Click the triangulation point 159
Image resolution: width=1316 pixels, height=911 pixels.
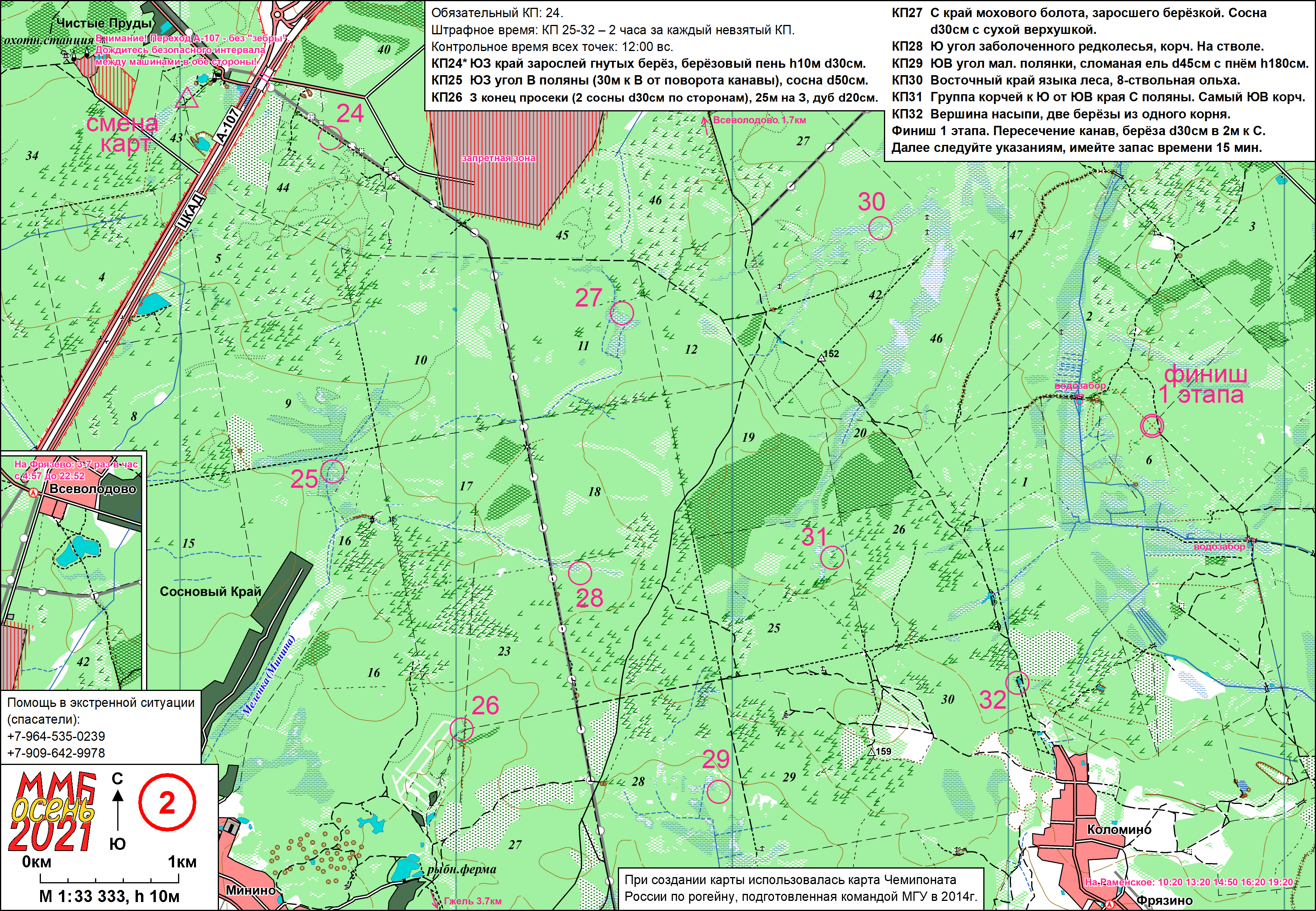tap(872, 753)
